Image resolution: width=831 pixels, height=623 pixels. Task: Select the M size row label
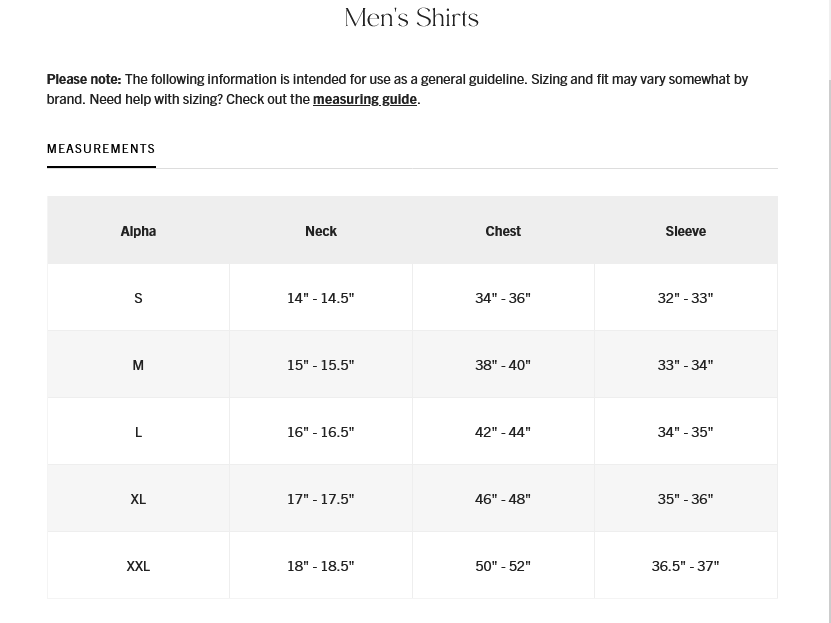click(138, 365)
